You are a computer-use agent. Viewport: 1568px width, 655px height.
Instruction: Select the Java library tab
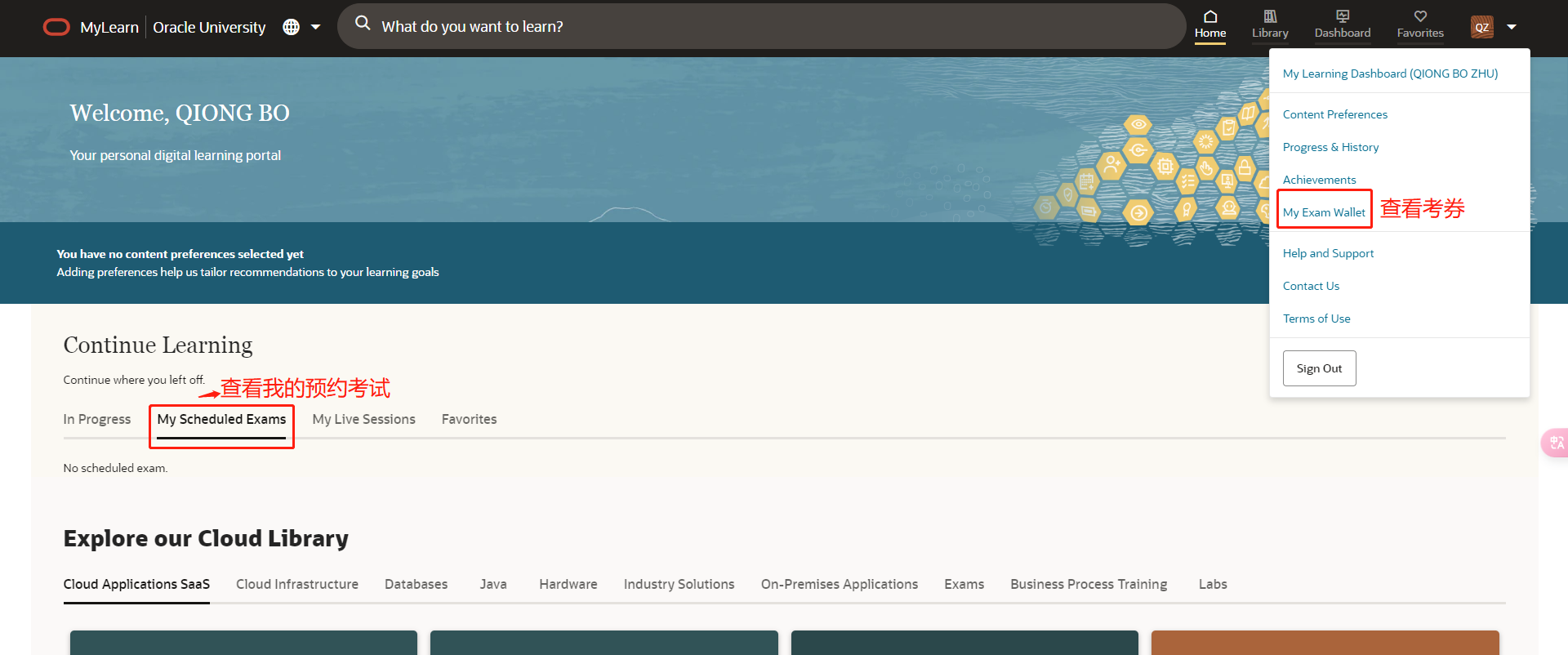point(493,584)
